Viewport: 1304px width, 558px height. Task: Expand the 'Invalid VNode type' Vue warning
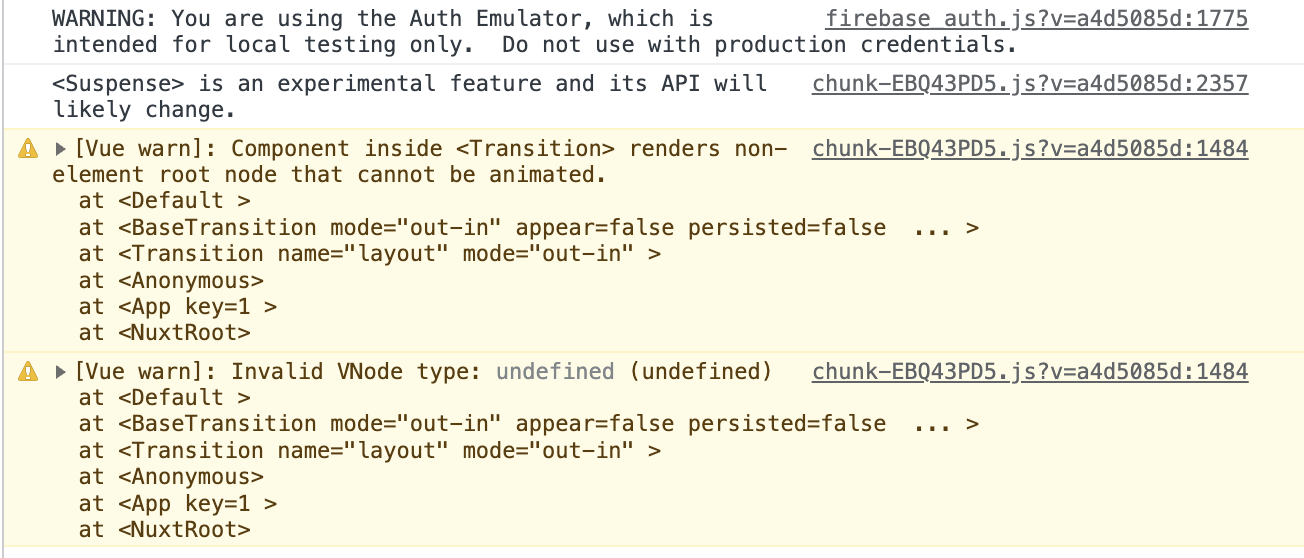[x=61, y=373]
